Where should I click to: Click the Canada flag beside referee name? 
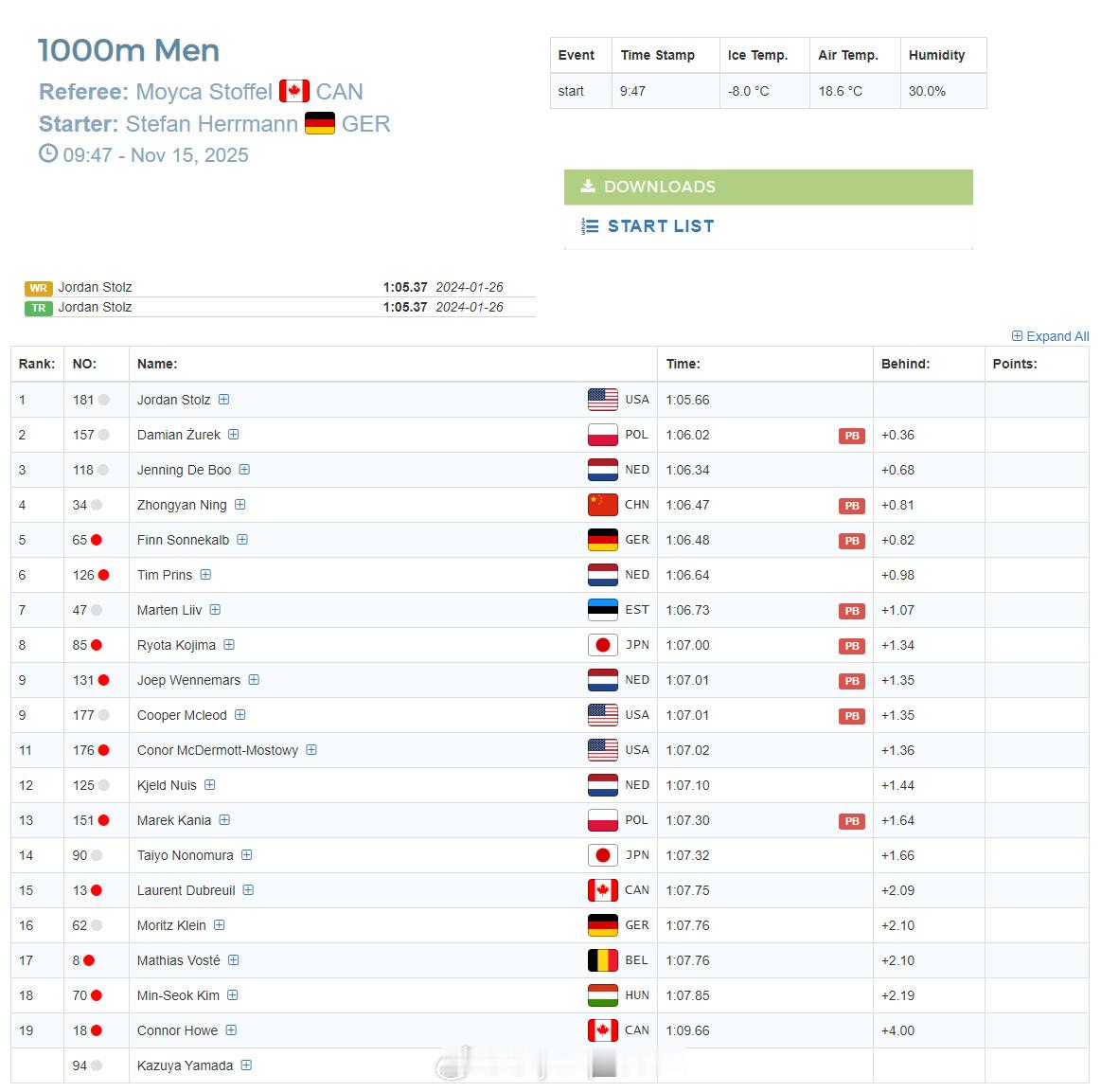tap(294, 91)
